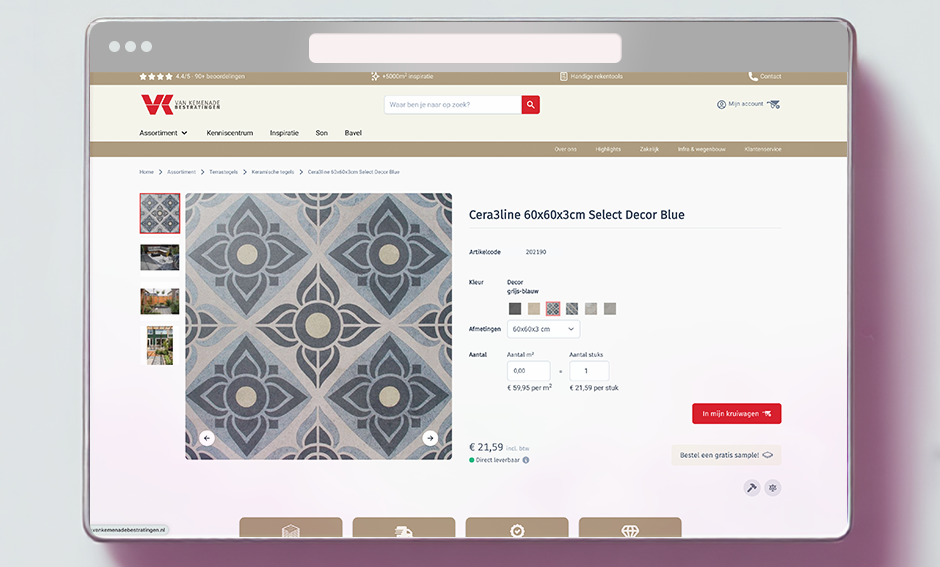
Task: Select the second product thumbnail image
Action: tap(160, 257)
